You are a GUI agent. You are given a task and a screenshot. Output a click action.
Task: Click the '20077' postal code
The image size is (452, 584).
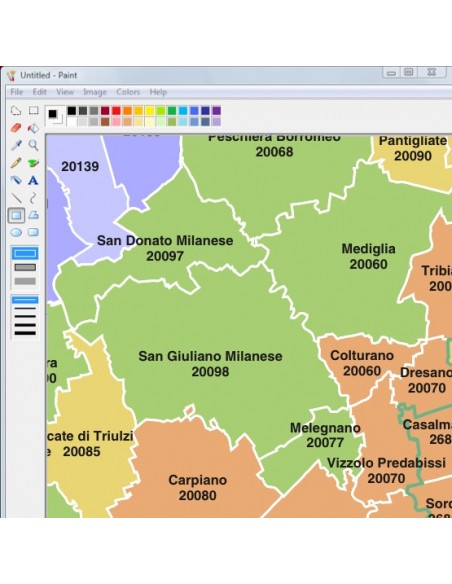point(325,443)
